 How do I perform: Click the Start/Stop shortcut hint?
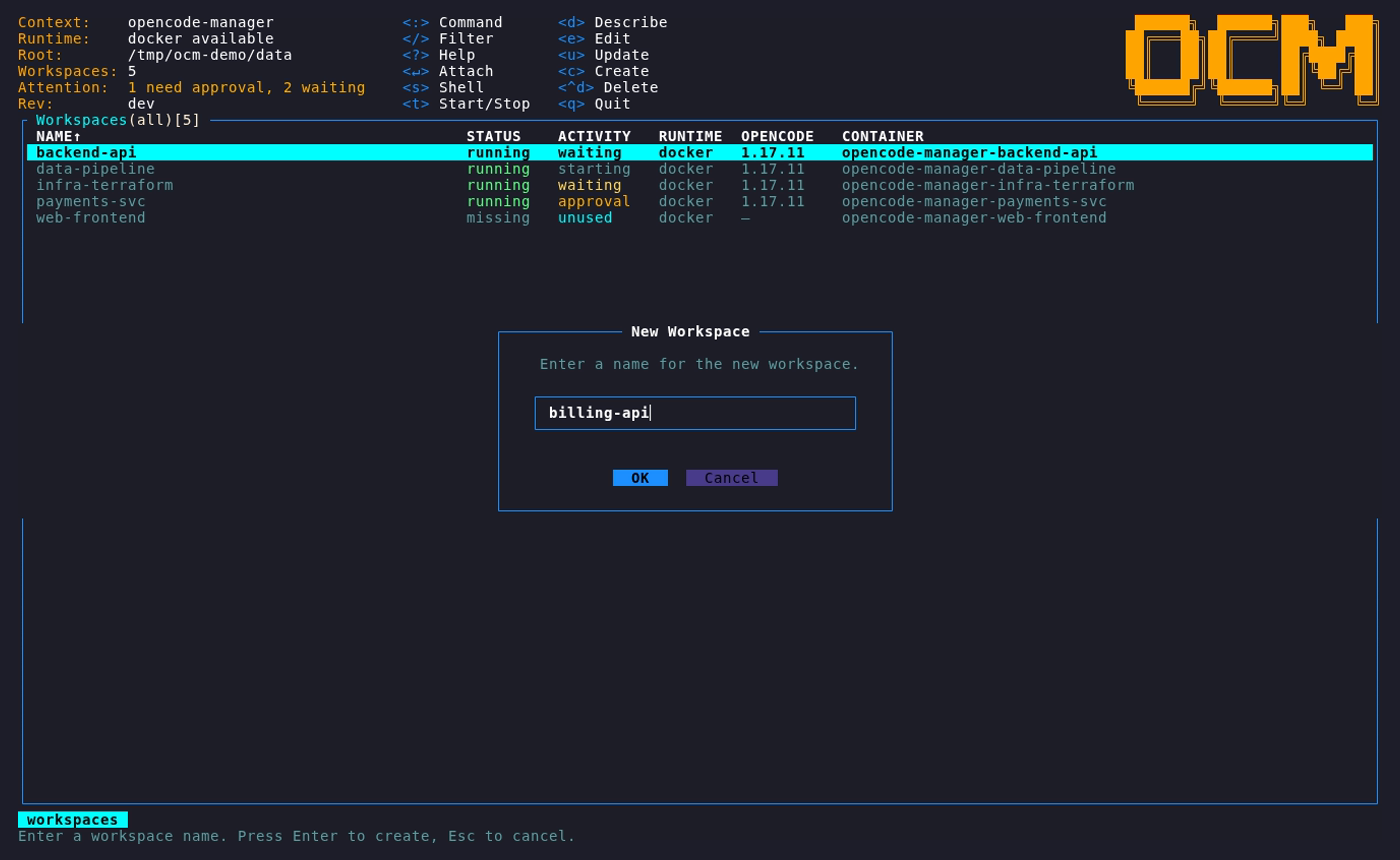466,104
